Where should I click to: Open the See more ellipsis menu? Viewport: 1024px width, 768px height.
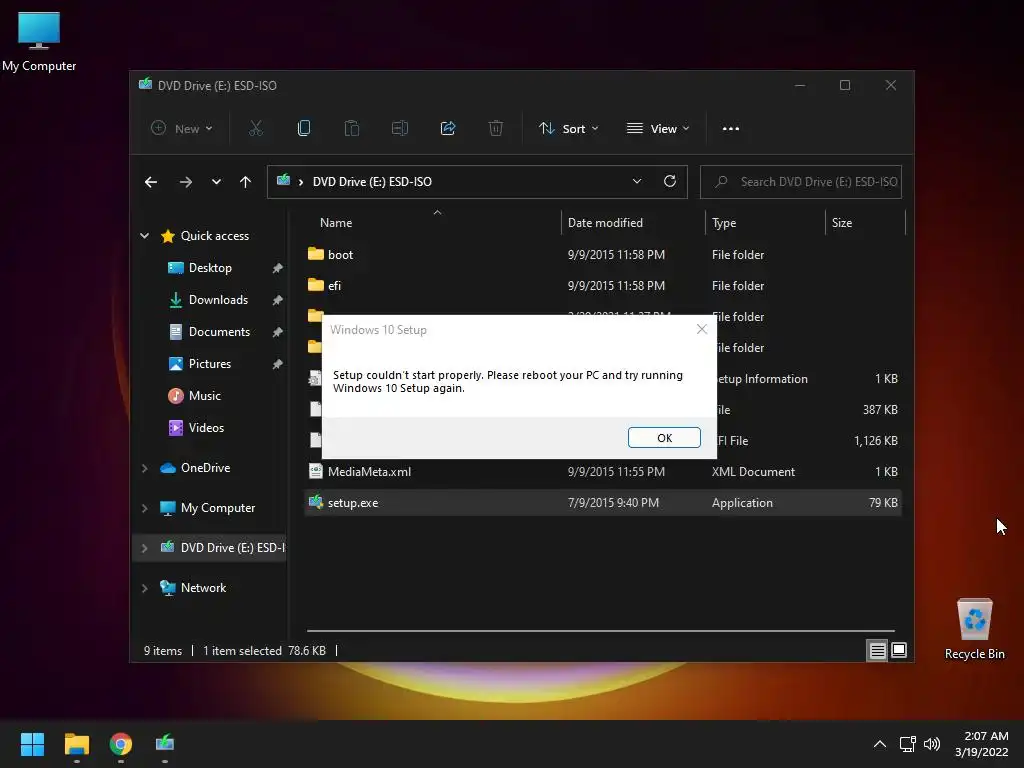[731, 129]
